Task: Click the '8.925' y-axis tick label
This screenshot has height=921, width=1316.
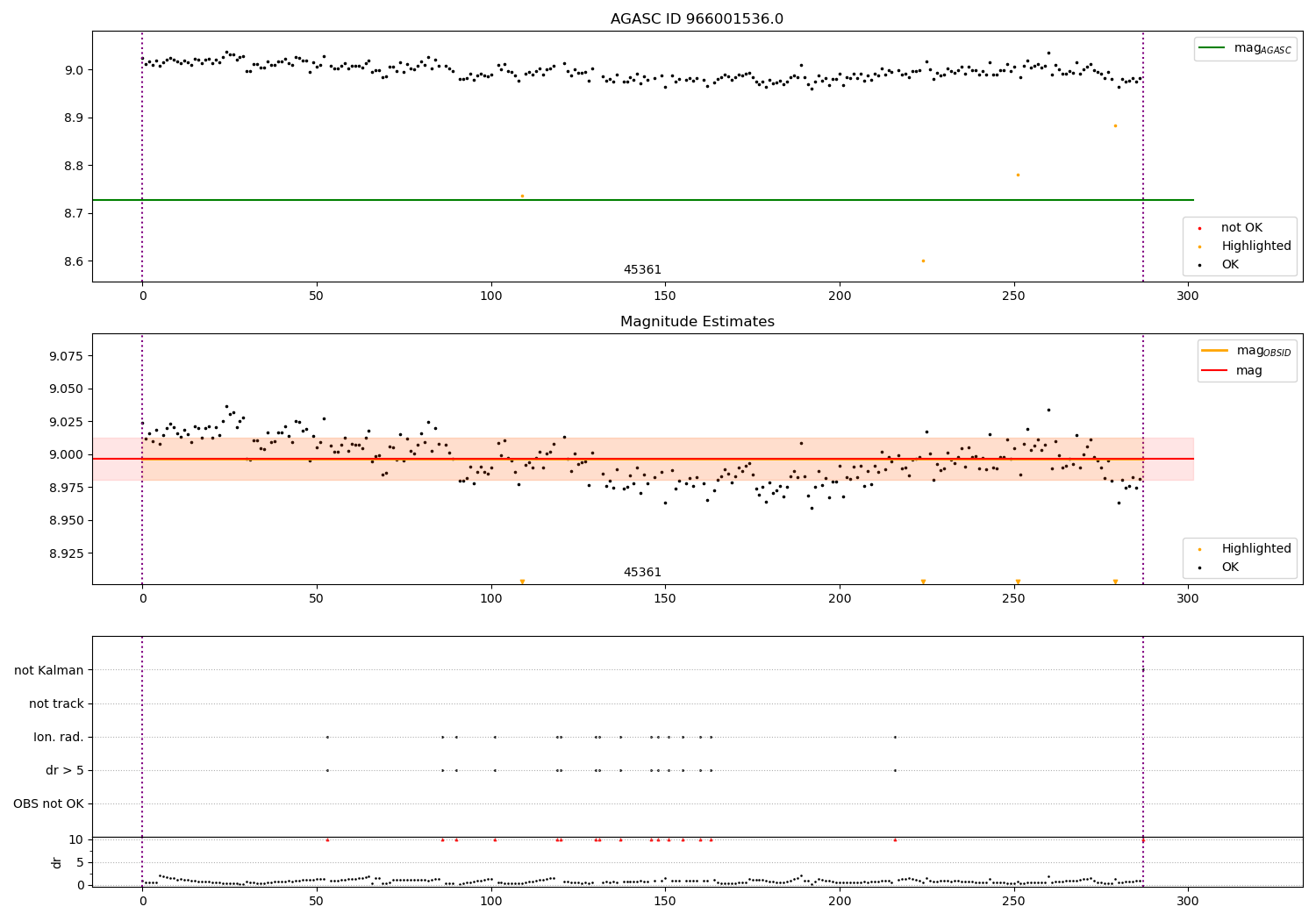Action: click(68, 553)
